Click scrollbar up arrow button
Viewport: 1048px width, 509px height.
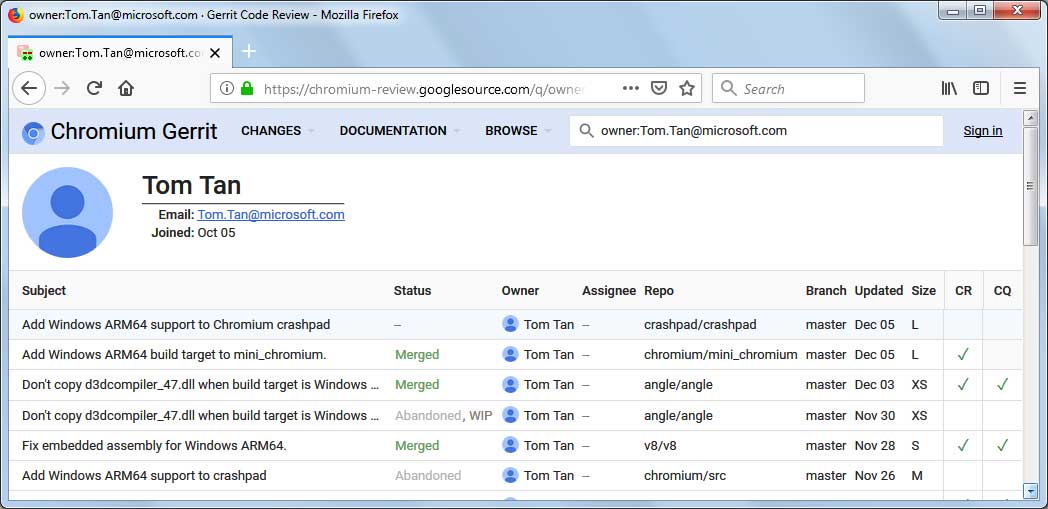[x=1030, y=118]
